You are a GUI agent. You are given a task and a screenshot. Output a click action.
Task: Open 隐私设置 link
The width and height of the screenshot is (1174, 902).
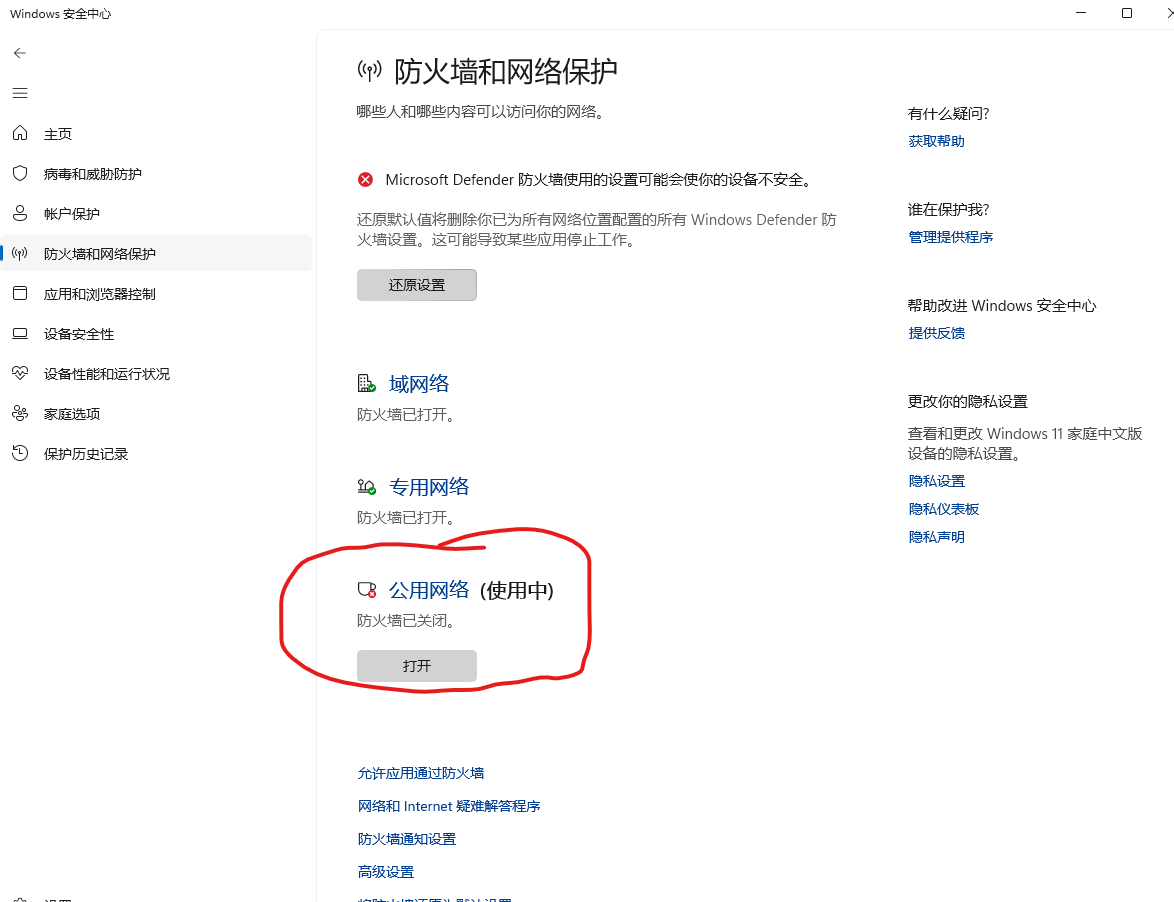click(x=936, y=481)
